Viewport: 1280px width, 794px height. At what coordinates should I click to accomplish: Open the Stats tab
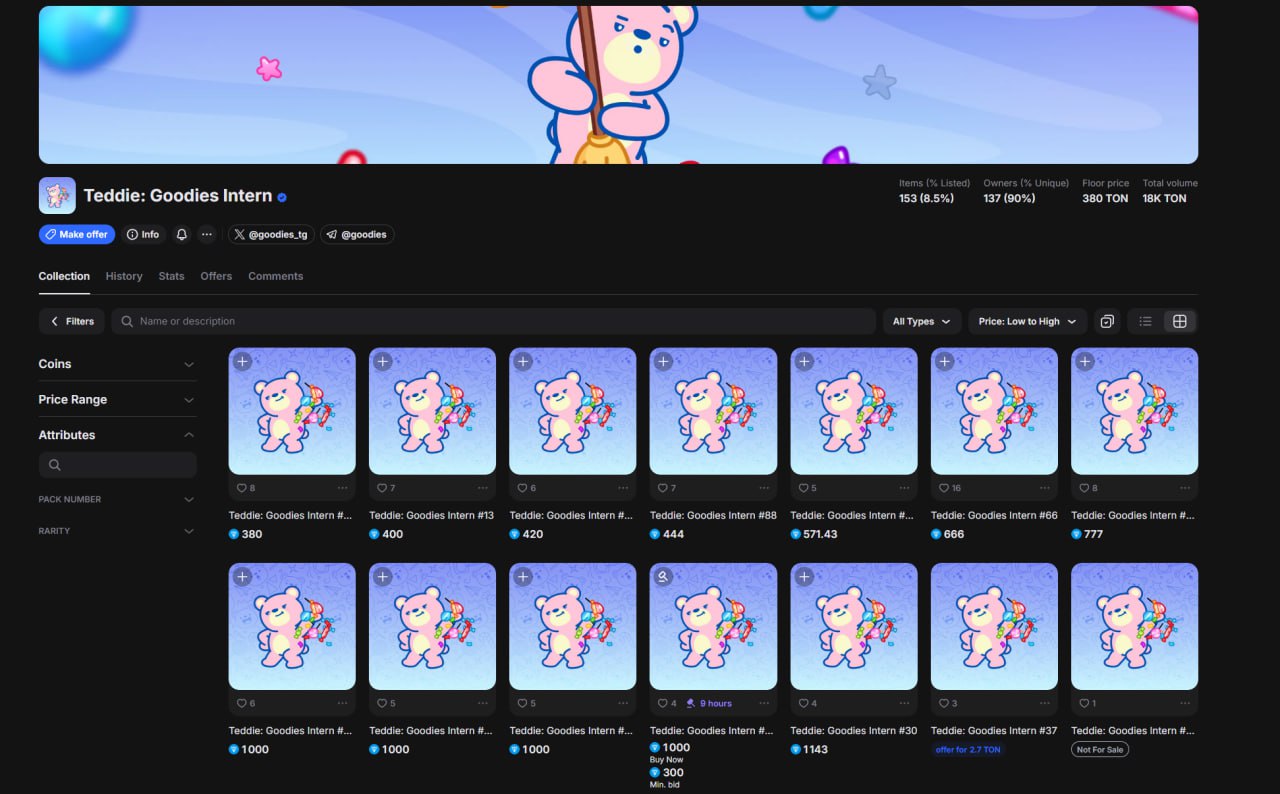pyautogui.click(x=171, y=276)
